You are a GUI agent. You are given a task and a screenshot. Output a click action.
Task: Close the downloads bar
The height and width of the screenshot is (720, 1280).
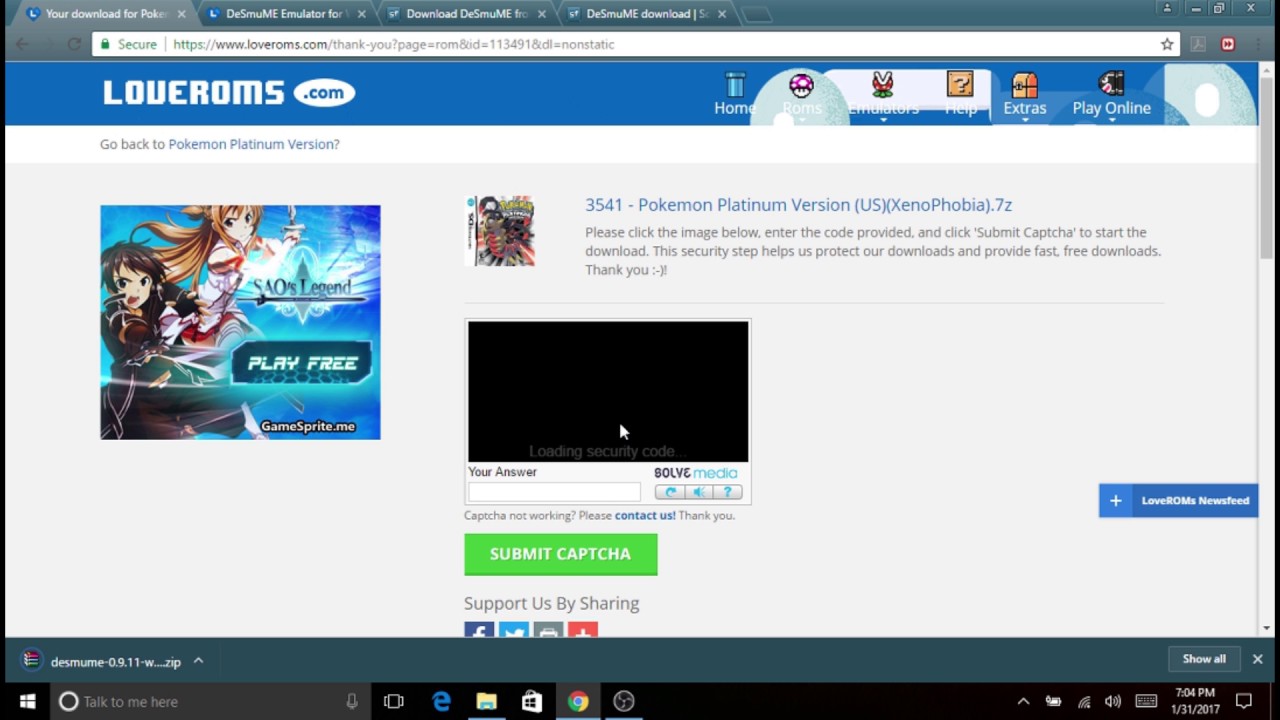(1258, 659)
